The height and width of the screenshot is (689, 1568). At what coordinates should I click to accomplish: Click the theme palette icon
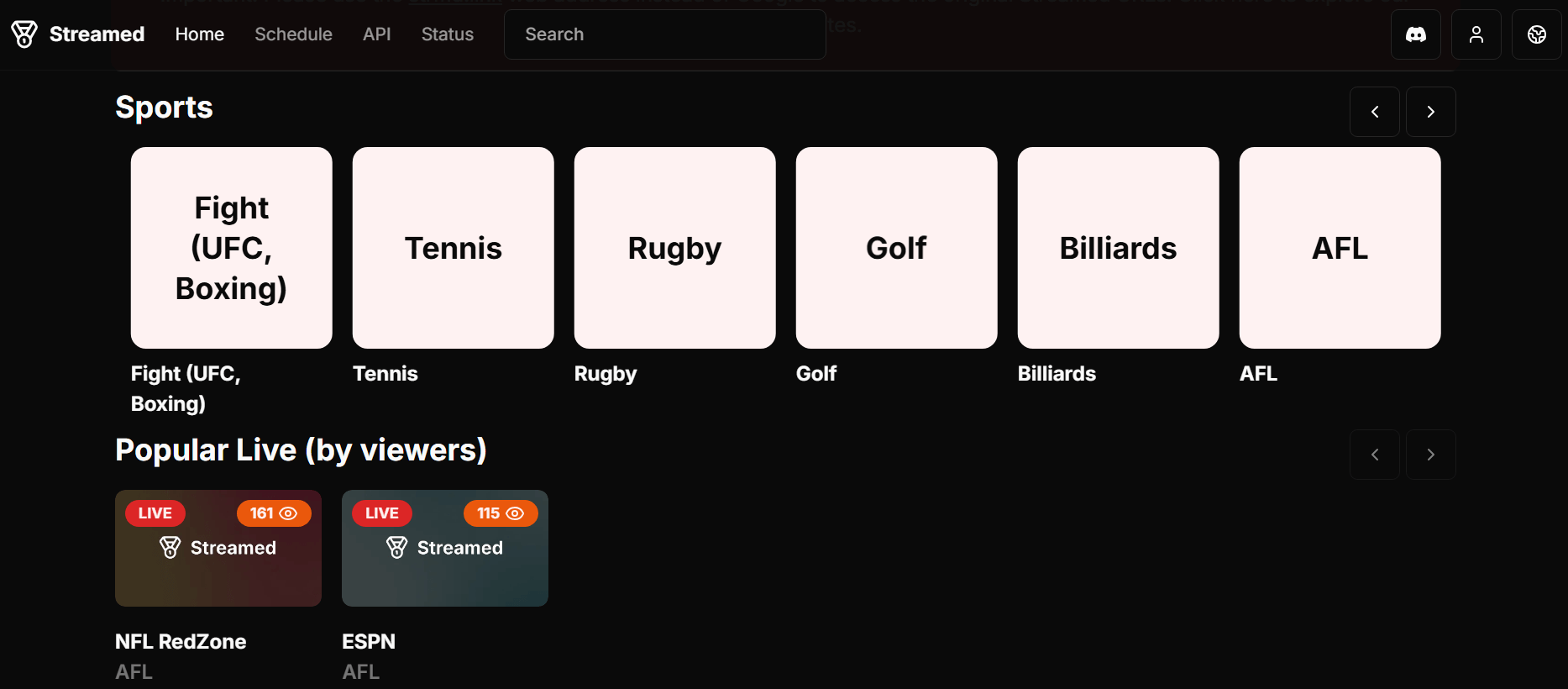[1537, 34]
